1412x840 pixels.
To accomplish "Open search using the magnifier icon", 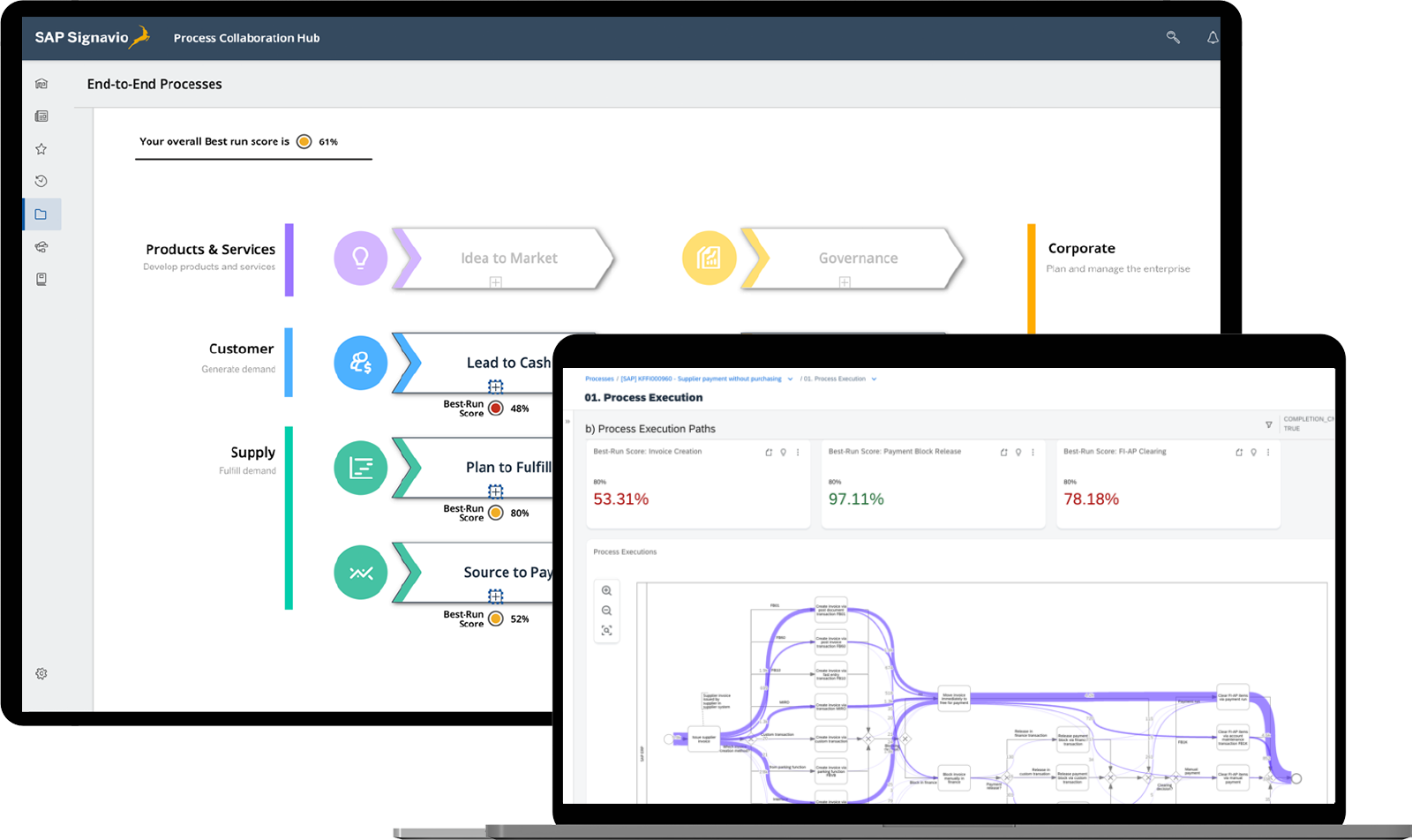I will [x=1174, y=37].
